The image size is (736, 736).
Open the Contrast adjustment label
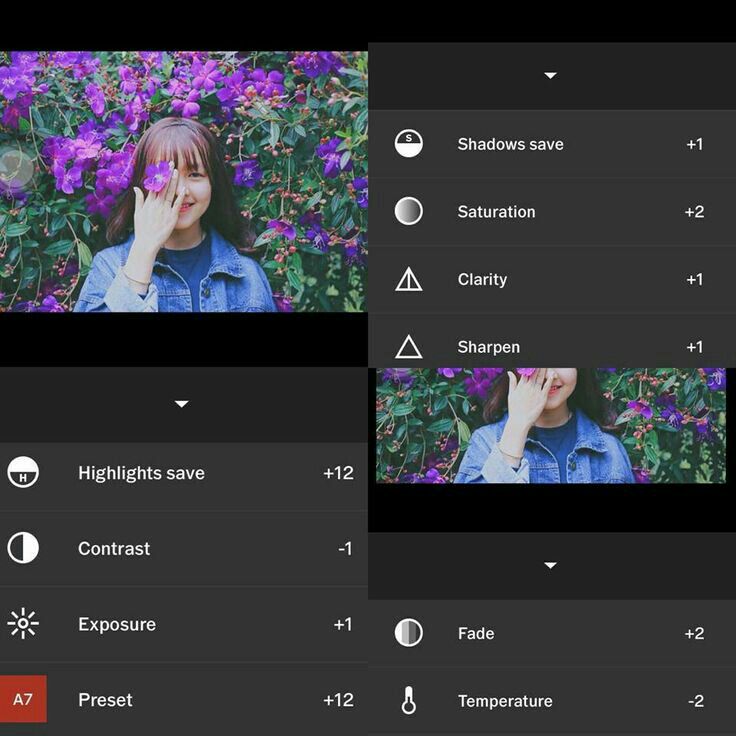pos(114,548)
